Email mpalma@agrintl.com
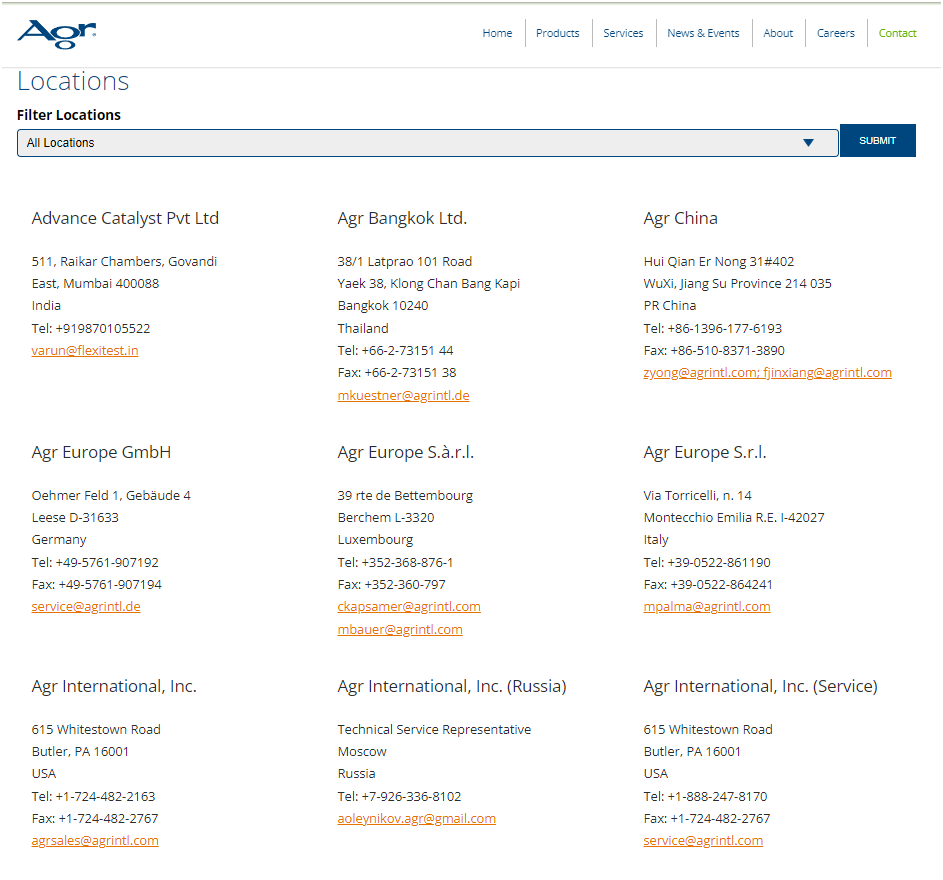The width and height of the screenshot is (943, 880). pos(707,607)
